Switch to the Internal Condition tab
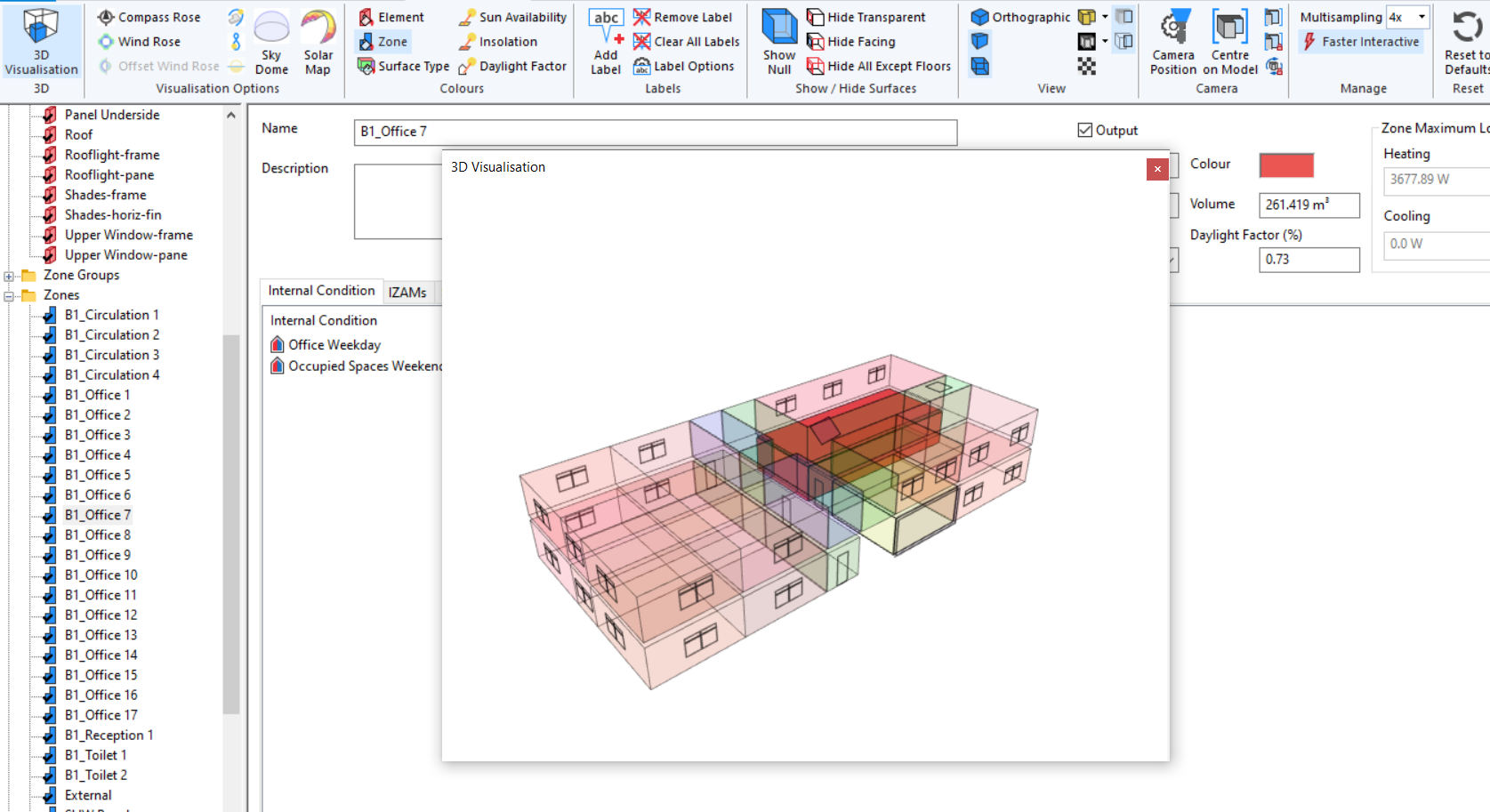 pyautogui.click(x=321, y=291)
